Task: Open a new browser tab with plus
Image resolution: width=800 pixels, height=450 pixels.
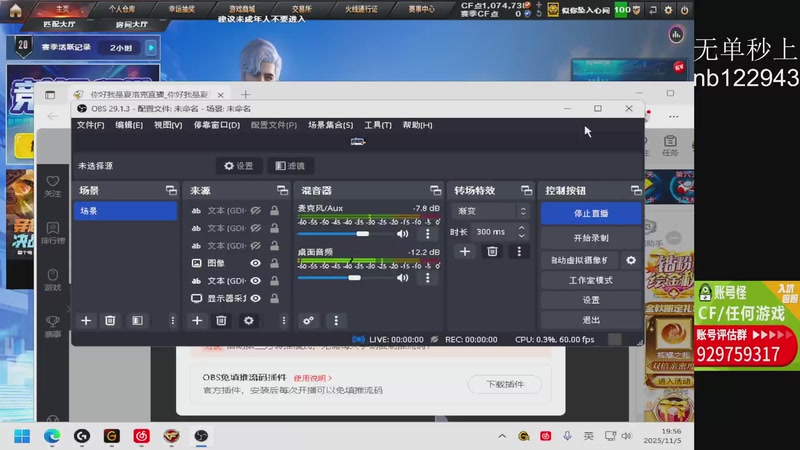Action: click(245, 94)
